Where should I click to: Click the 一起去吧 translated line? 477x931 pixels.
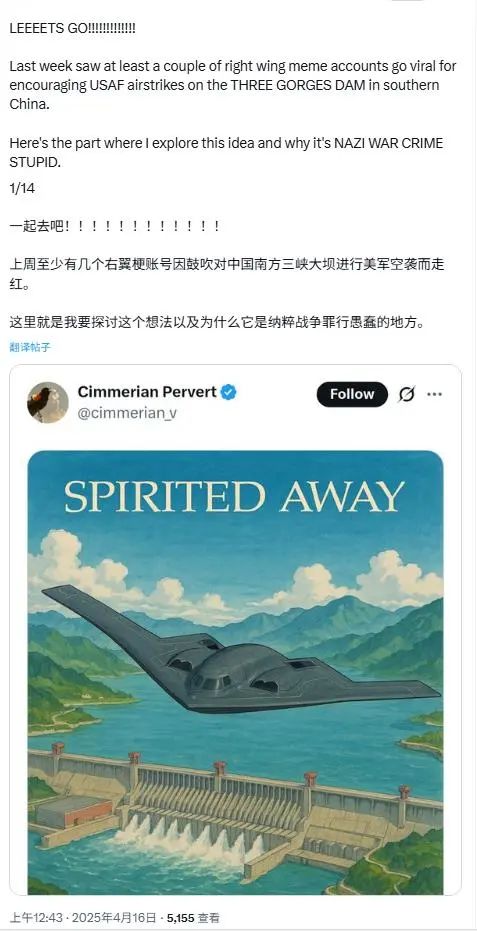coord(116,227)
